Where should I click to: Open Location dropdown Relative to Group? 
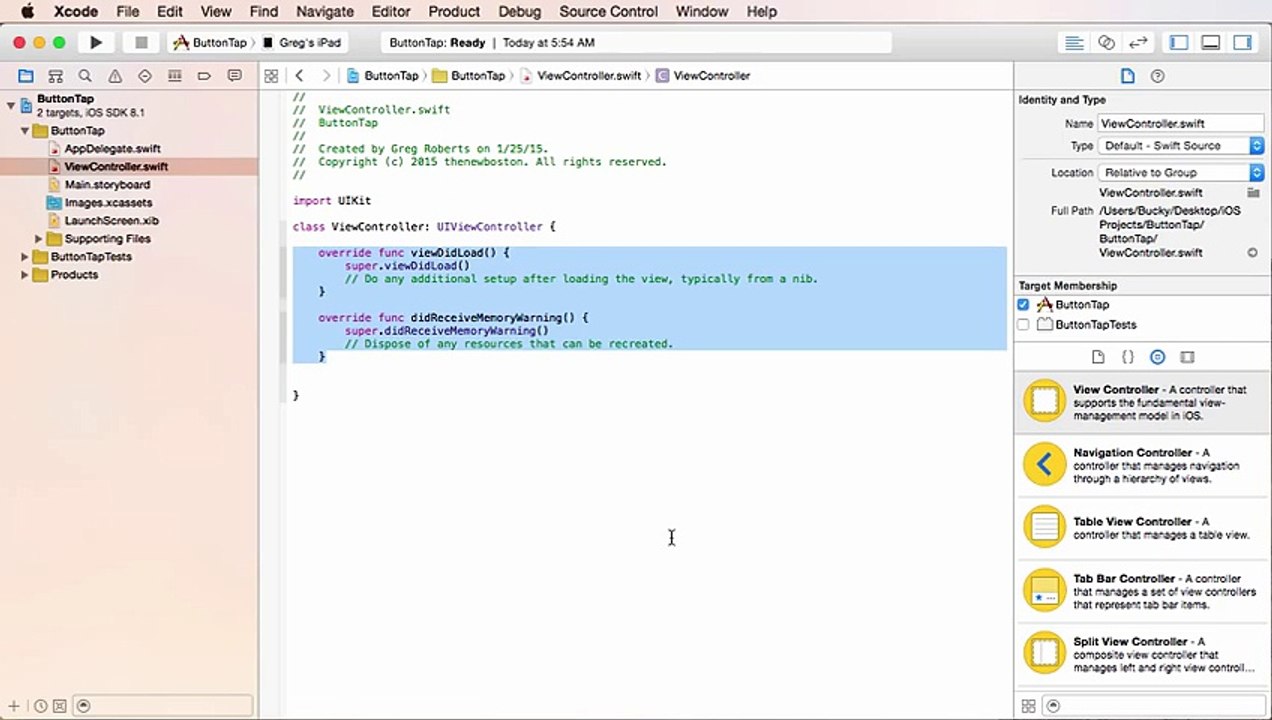click(1181, 173)
